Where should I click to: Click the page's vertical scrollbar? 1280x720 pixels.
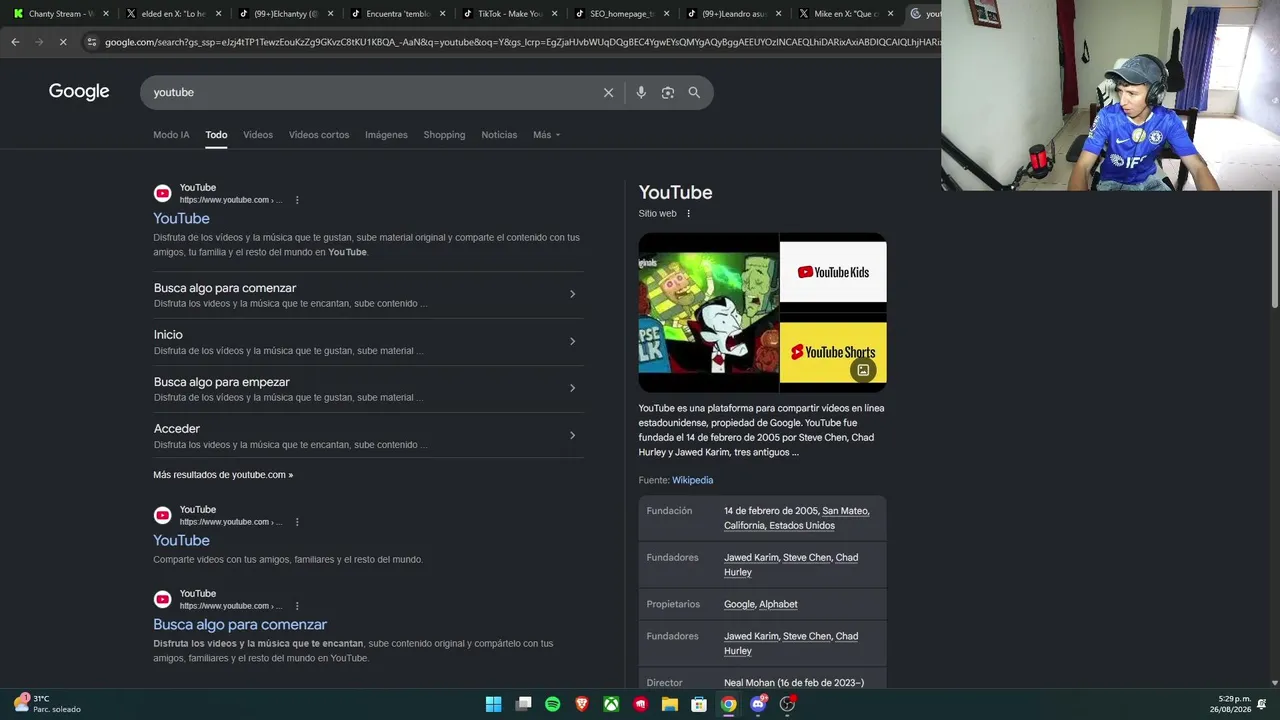click(1274, 251)
